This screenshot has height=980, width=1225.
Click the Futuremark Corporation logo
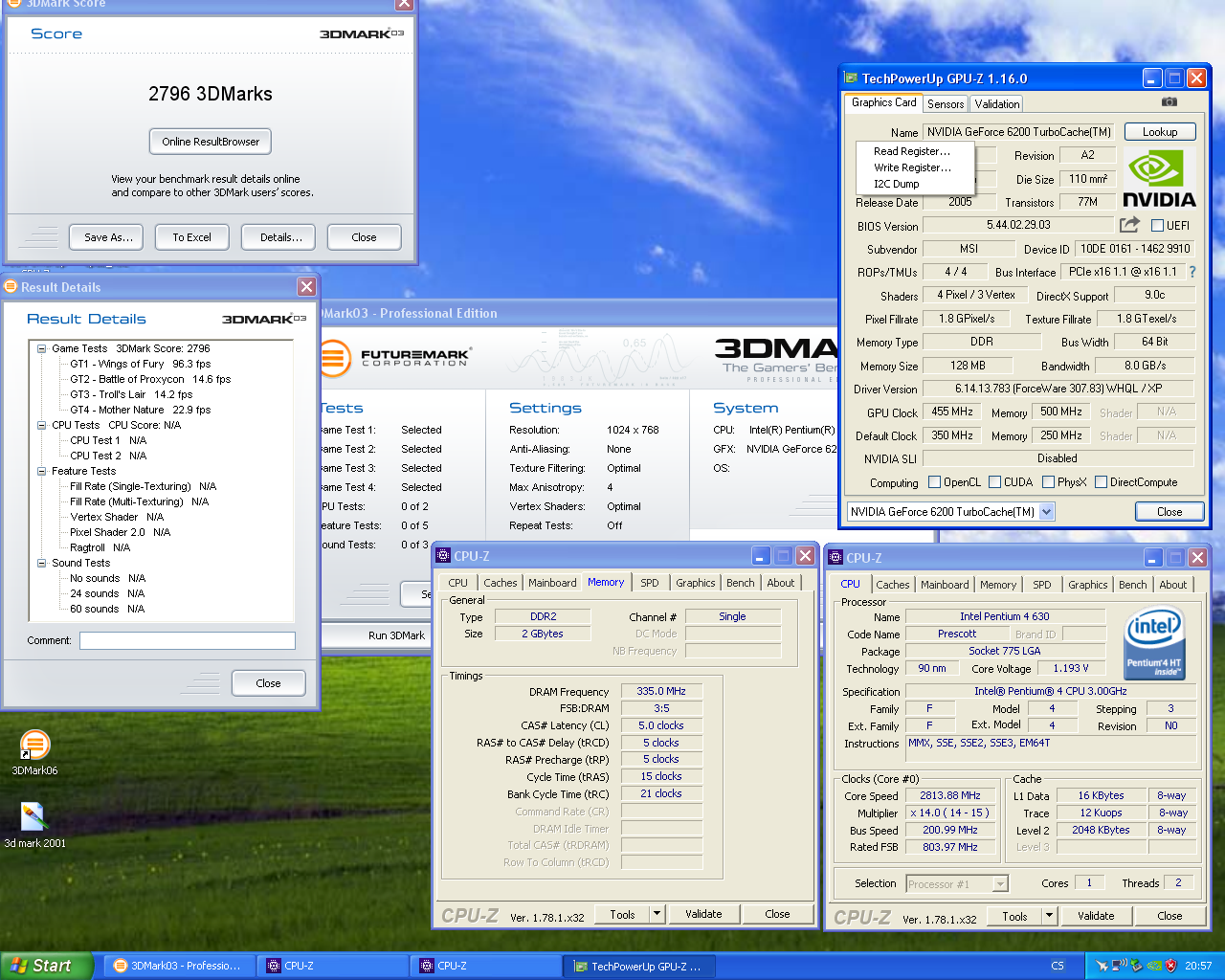click(x=394, y=359)
